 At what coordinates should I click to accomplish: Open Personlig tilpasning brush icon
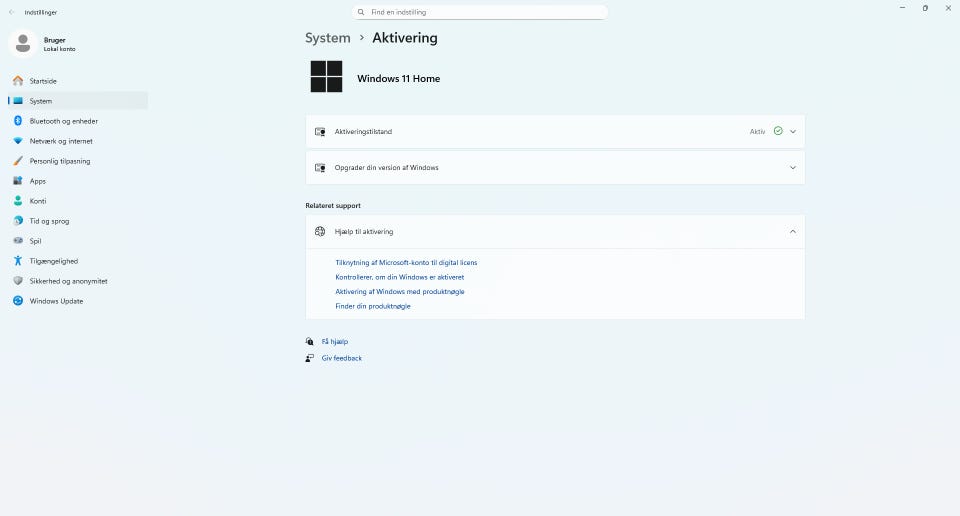[18, 161]
